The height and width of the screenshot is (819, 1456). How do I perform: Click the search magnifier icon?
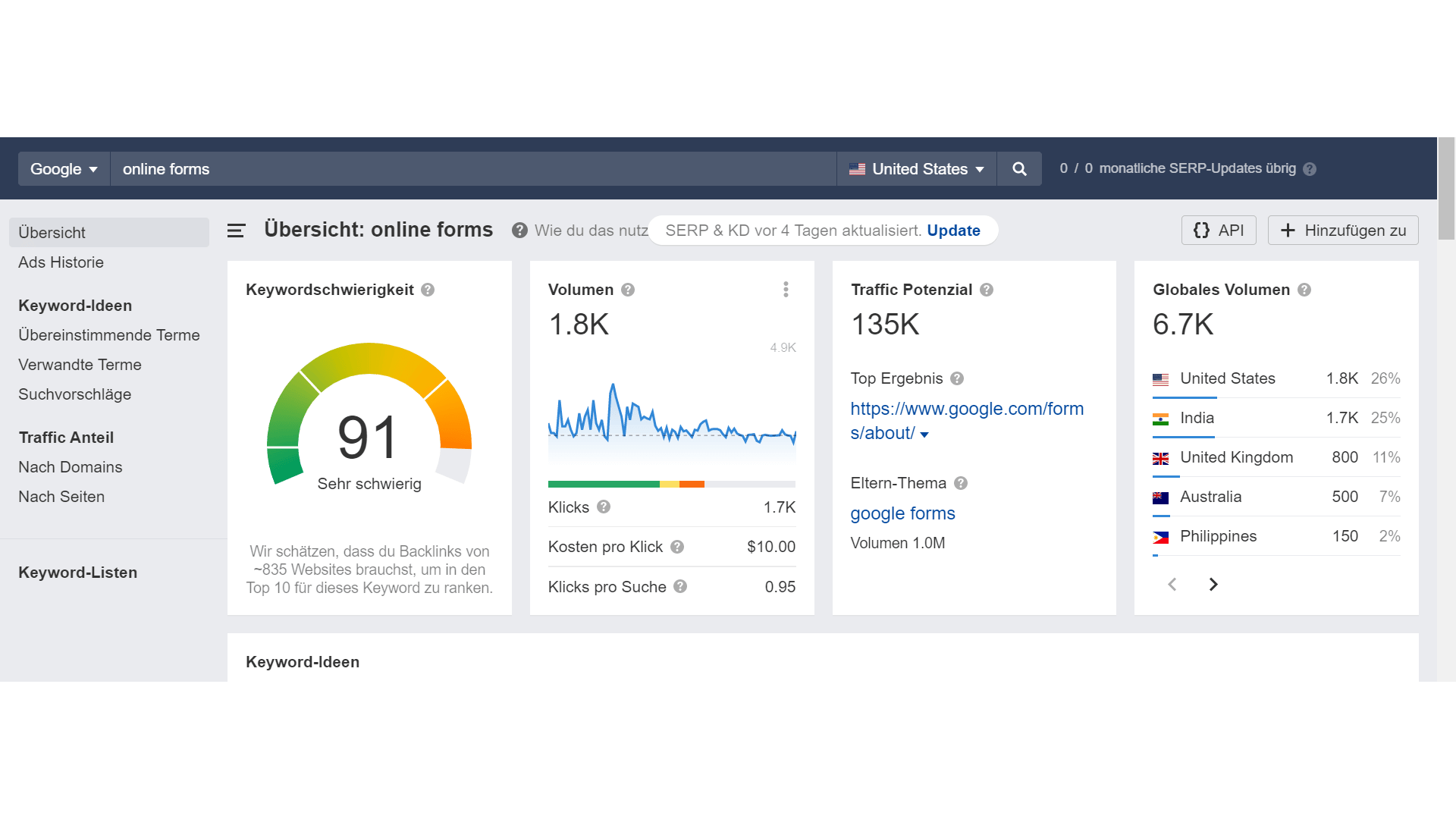click(1018, 169)
